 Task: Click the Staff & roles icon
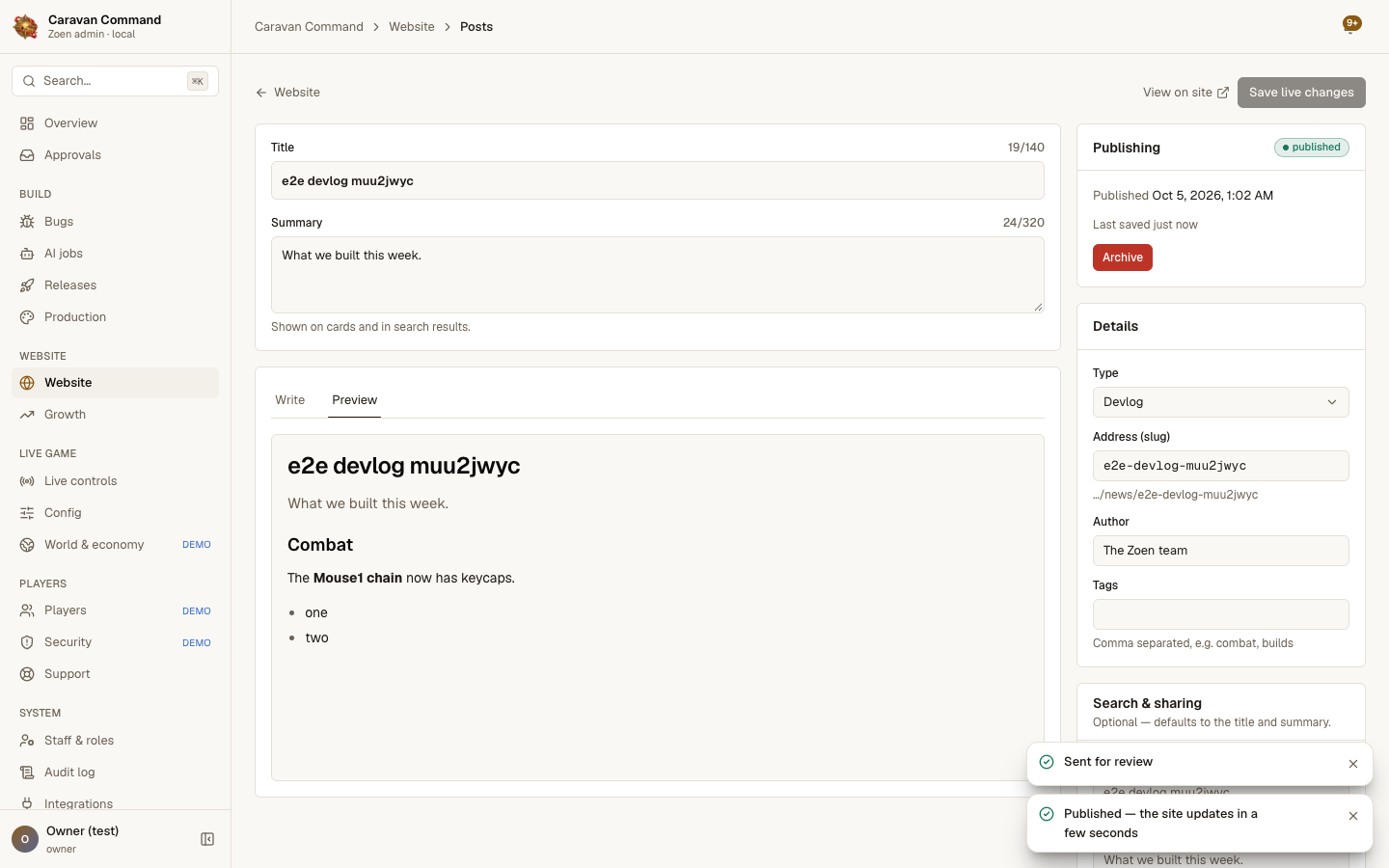pos(27,741)
